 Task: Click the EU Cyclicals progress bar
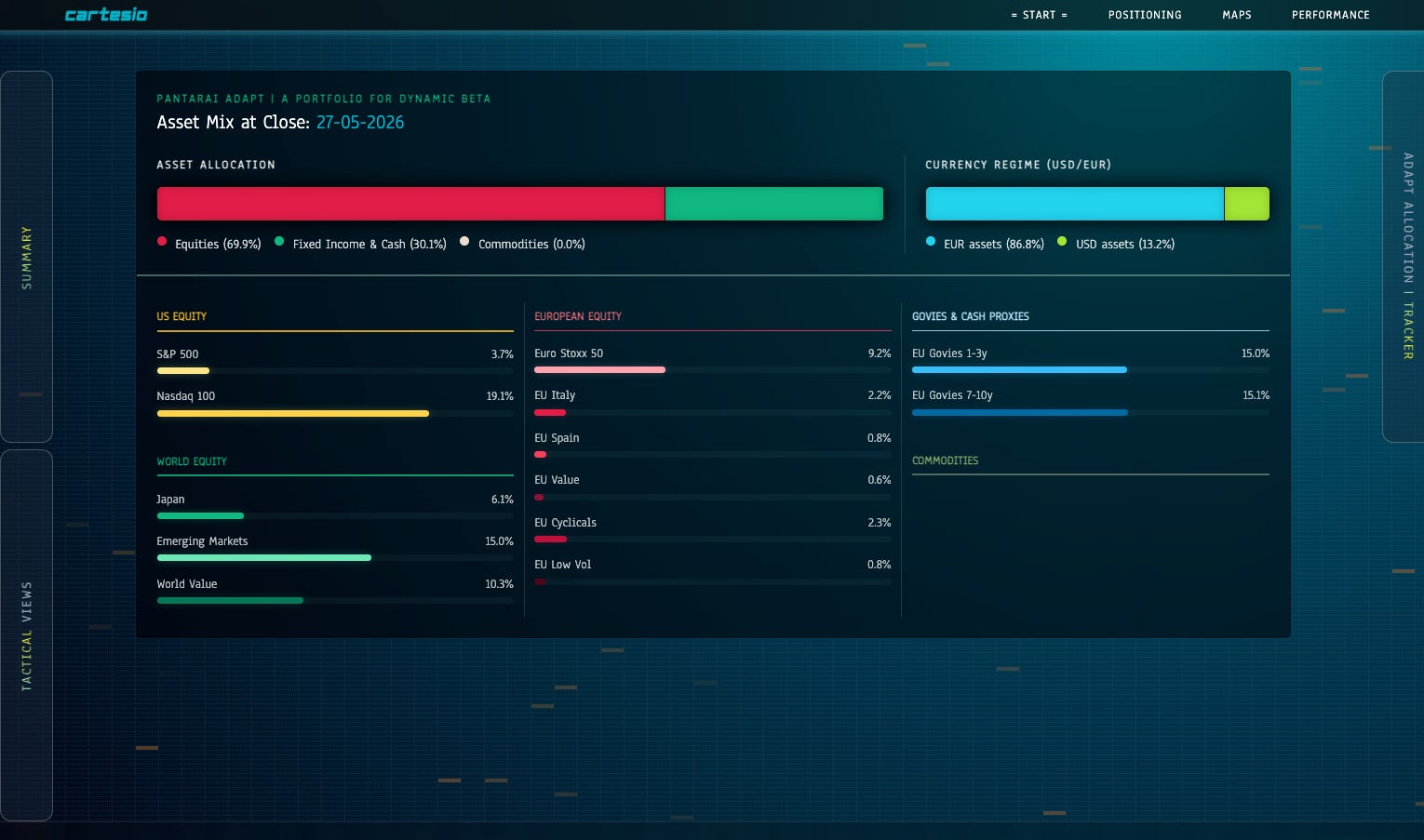click(x=550, y=540)
